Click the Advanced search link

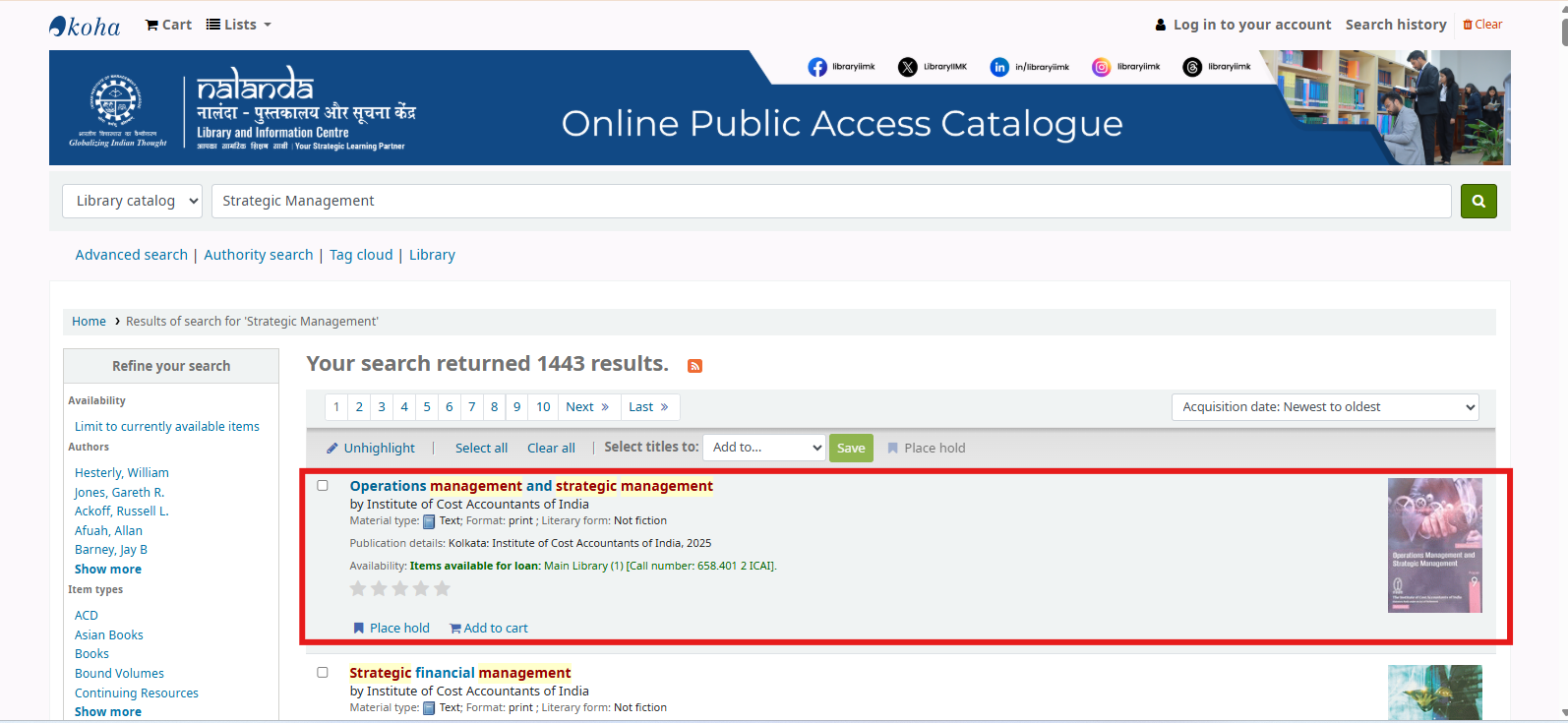[x=131, y=255]
